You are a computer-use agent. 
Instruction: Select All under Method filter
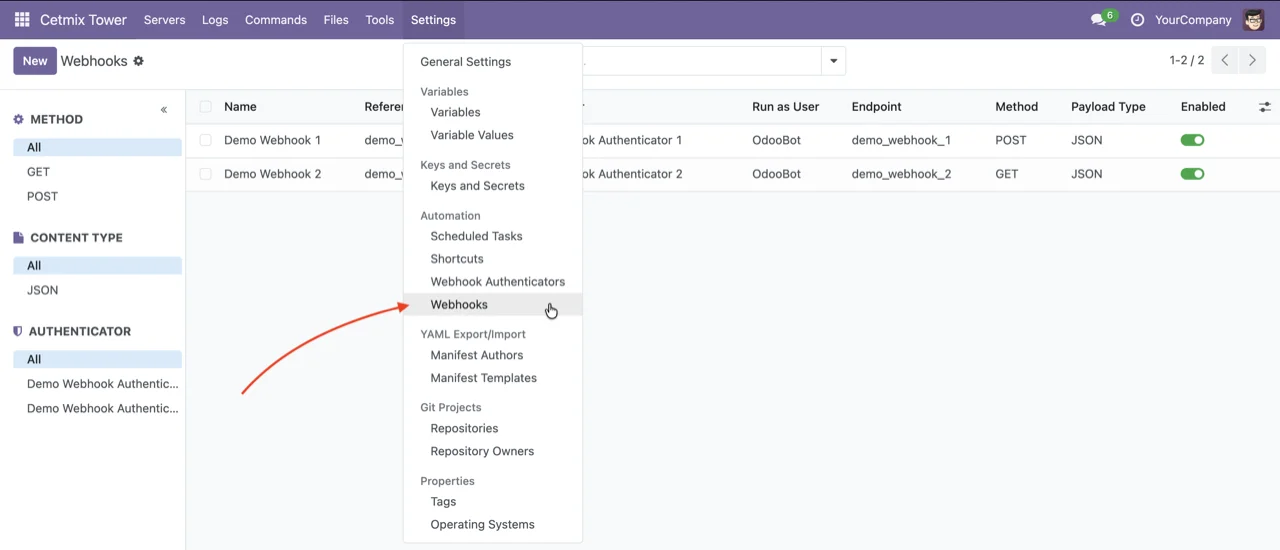pyautogui.click(x=98, y=148)
